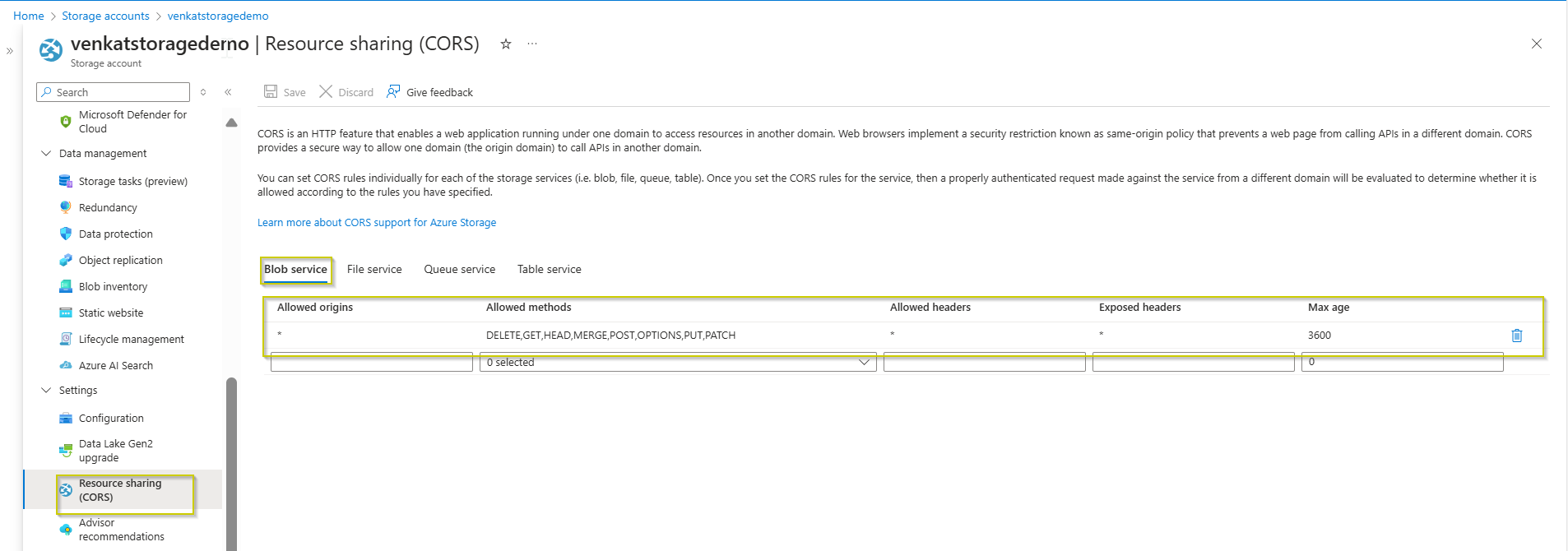
Task: Open the more options ellipsis menu
Action: pos(532,44)
